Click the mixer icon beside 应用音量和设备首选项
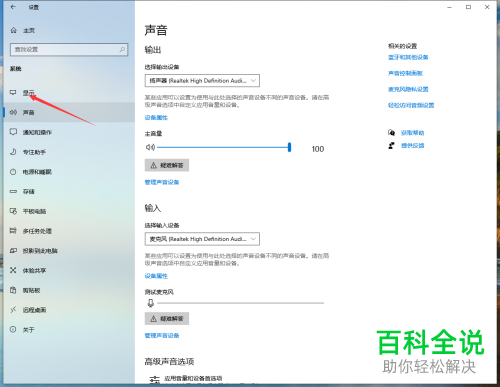This screenshot has width=500, height=387. pyautogui.click(x=154, y=379)
